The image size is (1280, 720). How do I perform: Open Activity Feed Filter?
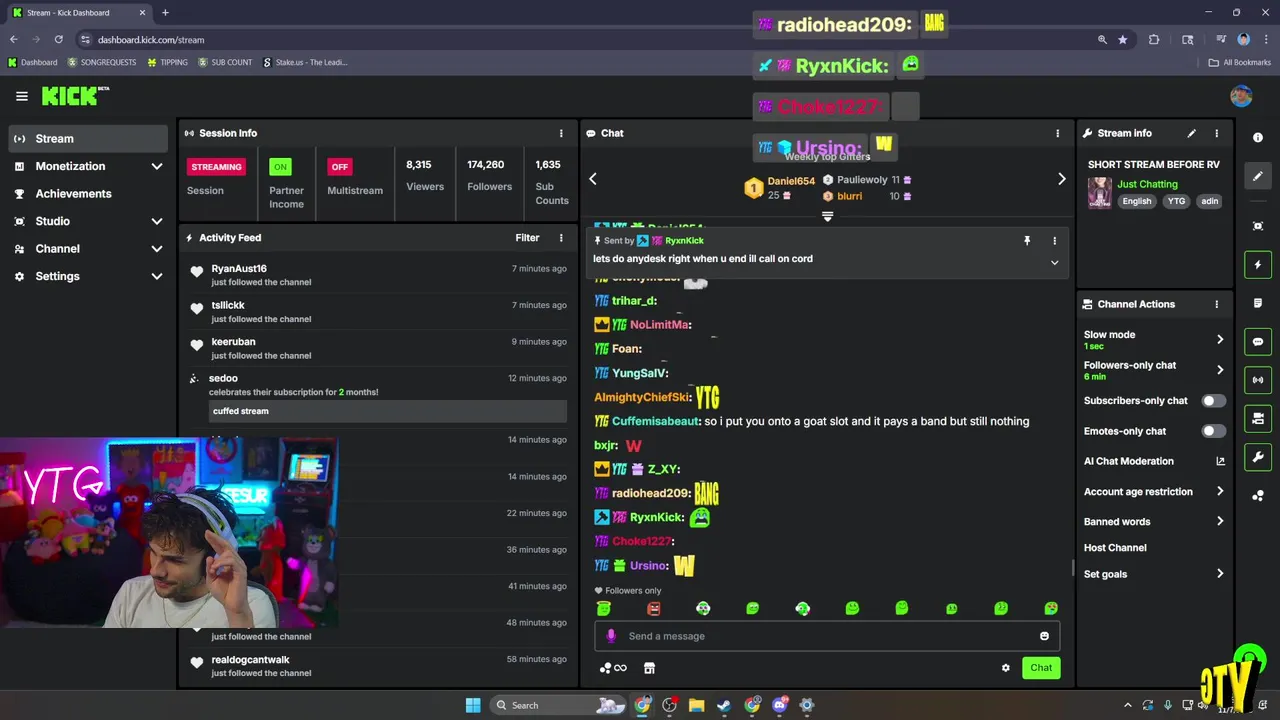pyautogui.click(x=527, y=238)
